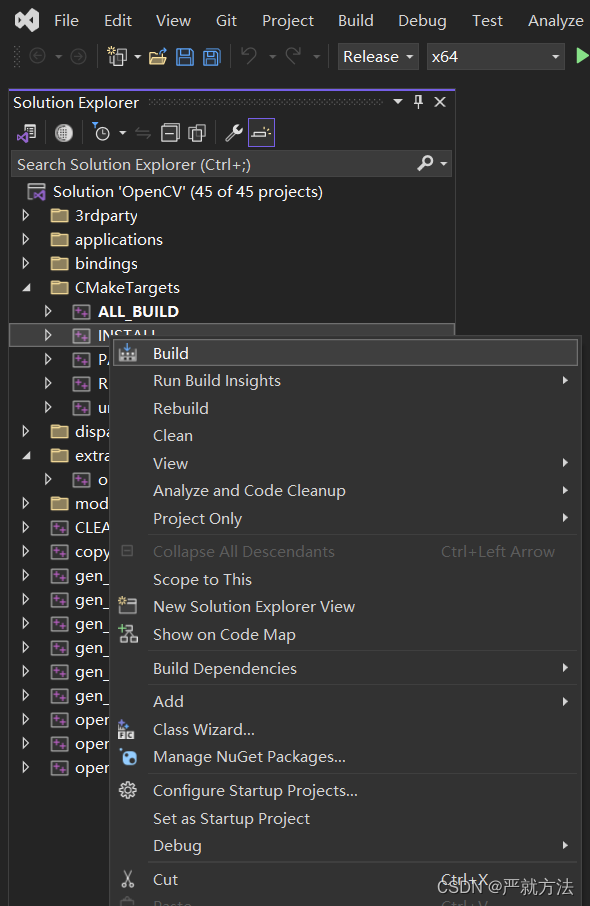Toggle Show All Files in Solution Explorer
590x906 pixels.
tap(196, 132)
